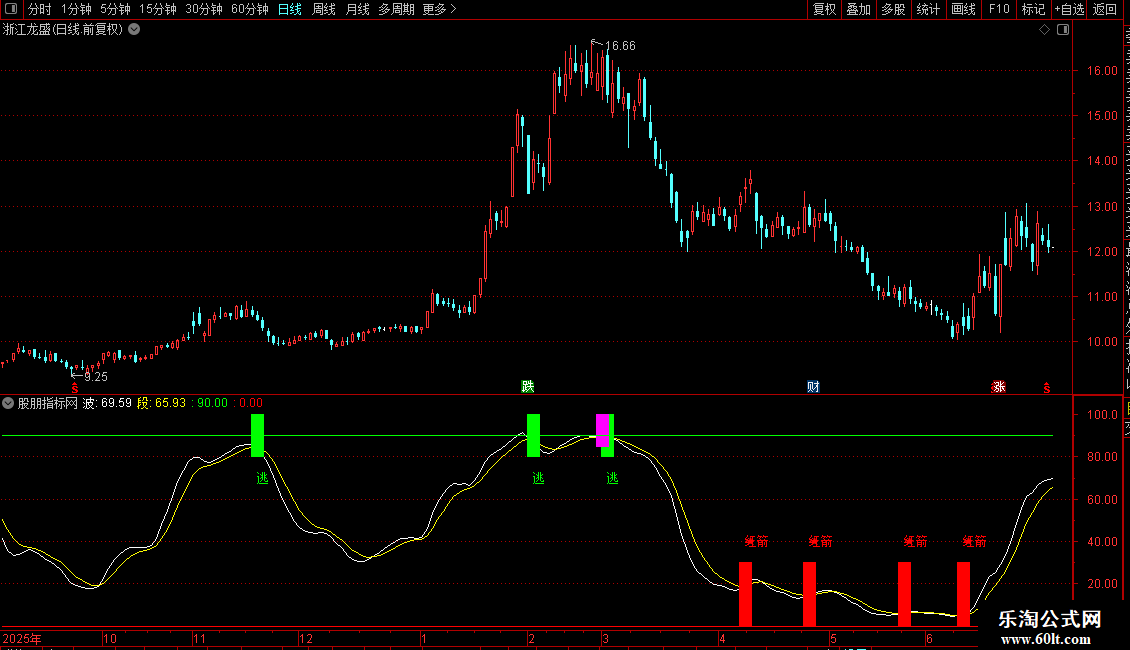The width and height of the screenshot is (1130, 650).
Task: Switch to 月线 monthly chart
Action: click(357, 9)
